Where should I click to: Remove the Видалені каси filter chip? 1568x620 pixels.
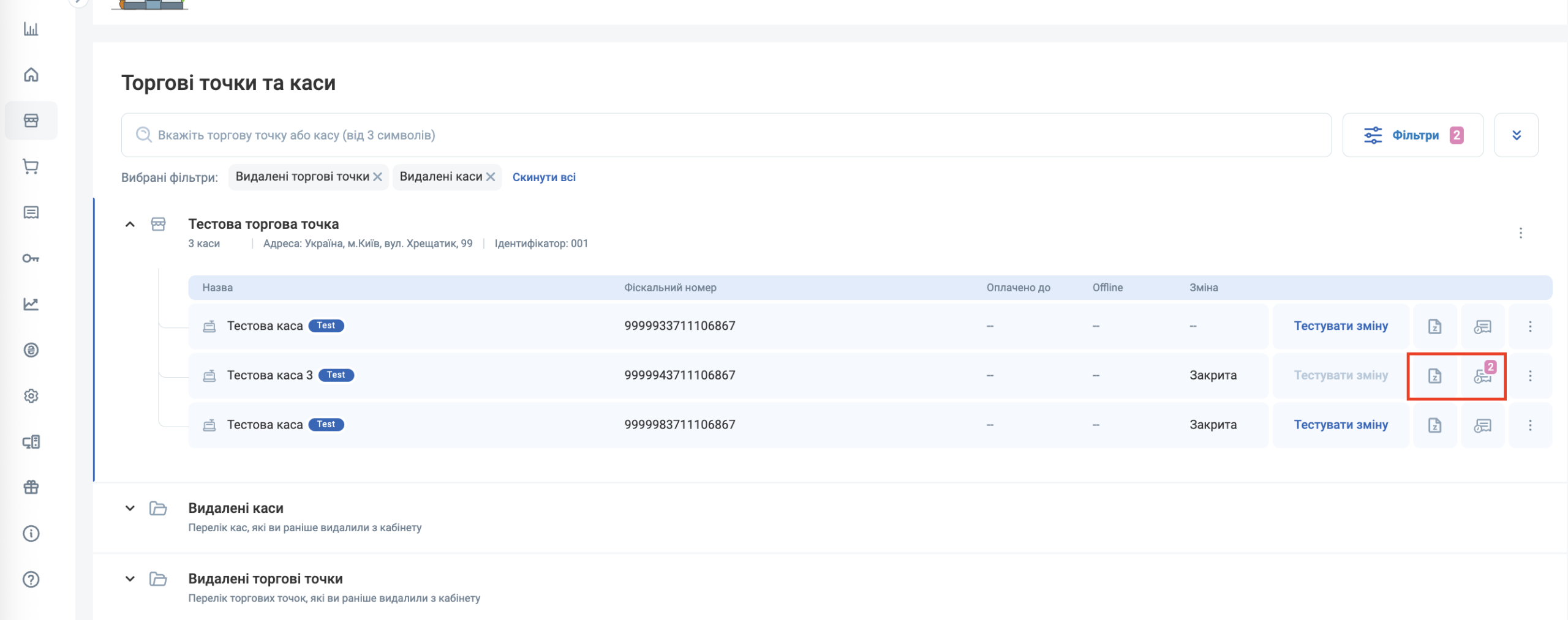tap(491, 177)
